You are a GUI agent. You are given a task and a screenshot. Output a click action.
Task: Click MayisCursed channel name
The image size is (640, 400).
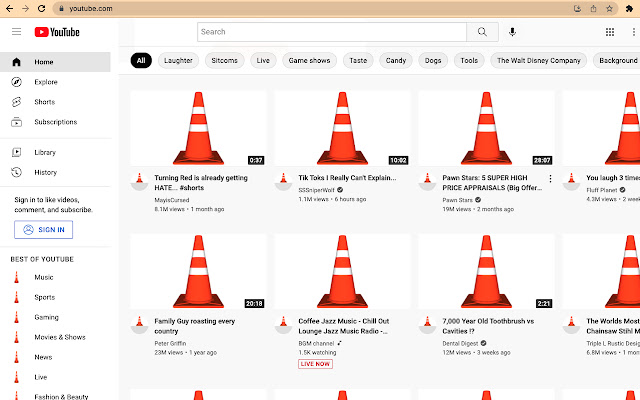tap(172, 200)
